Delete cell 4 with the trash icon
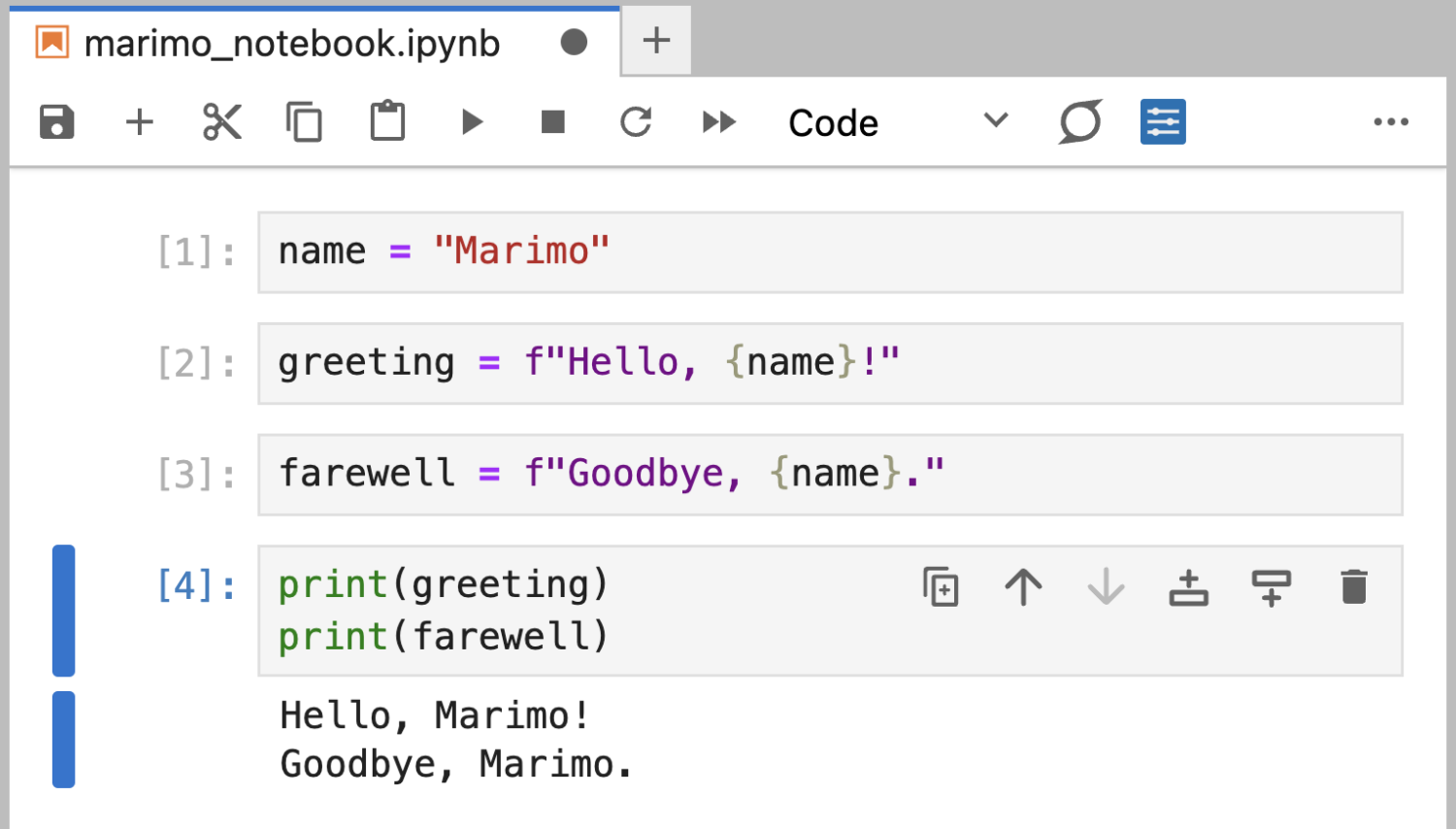The image size is (1456, 829). click(x=1353, y=587)
